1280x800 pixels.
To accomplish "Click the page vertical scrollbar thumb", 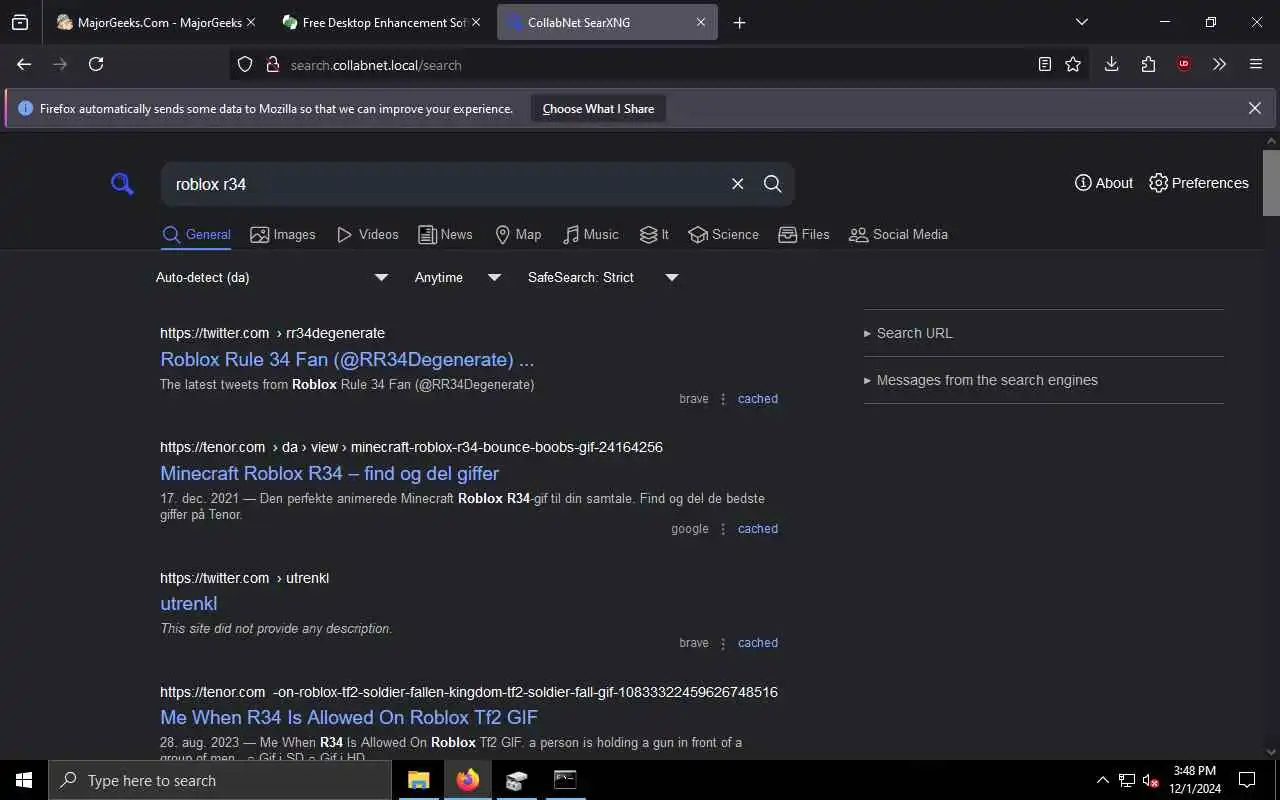I will (x=1271, y=182).
